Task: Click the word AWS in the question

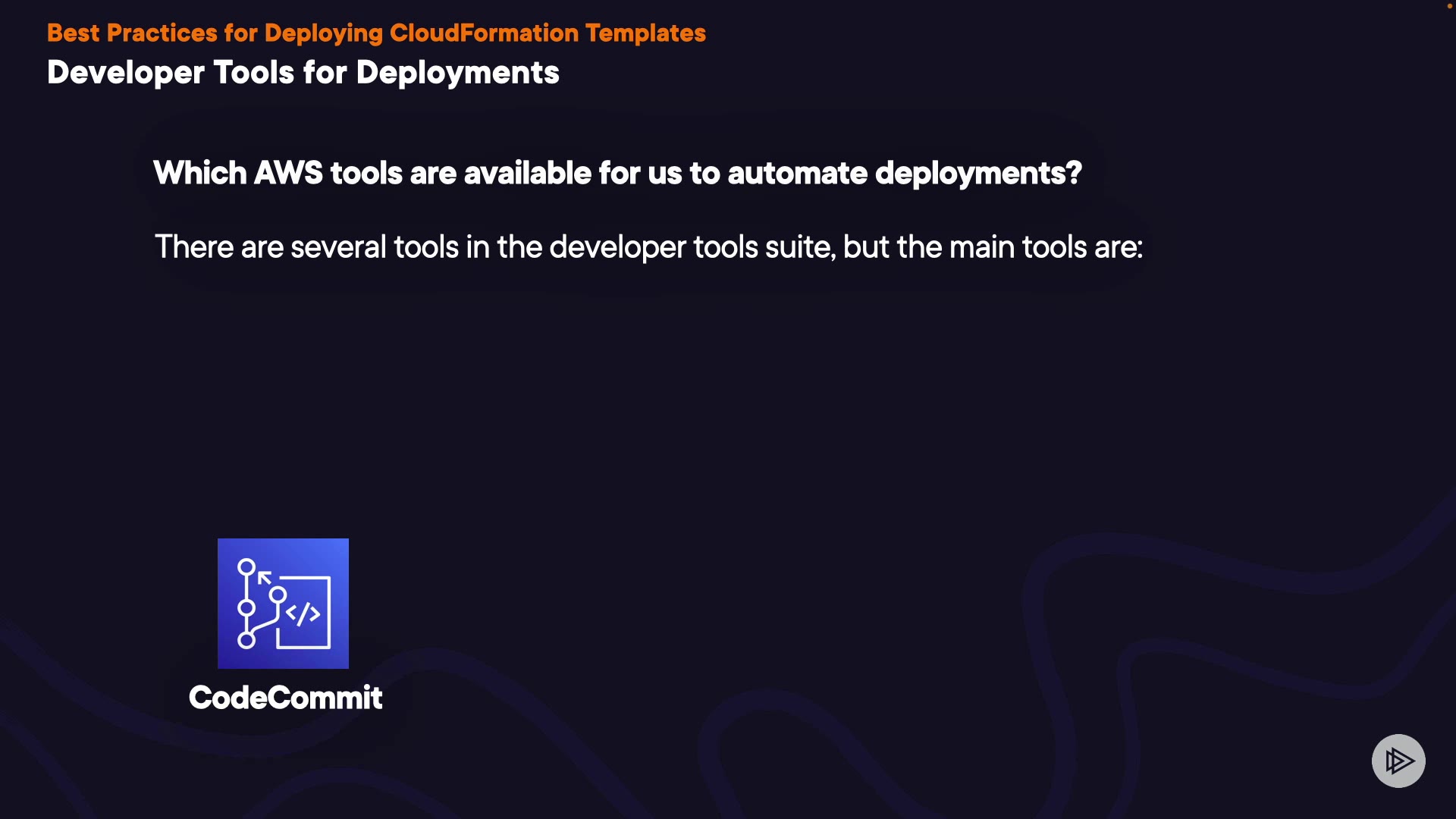Action: 288,174
